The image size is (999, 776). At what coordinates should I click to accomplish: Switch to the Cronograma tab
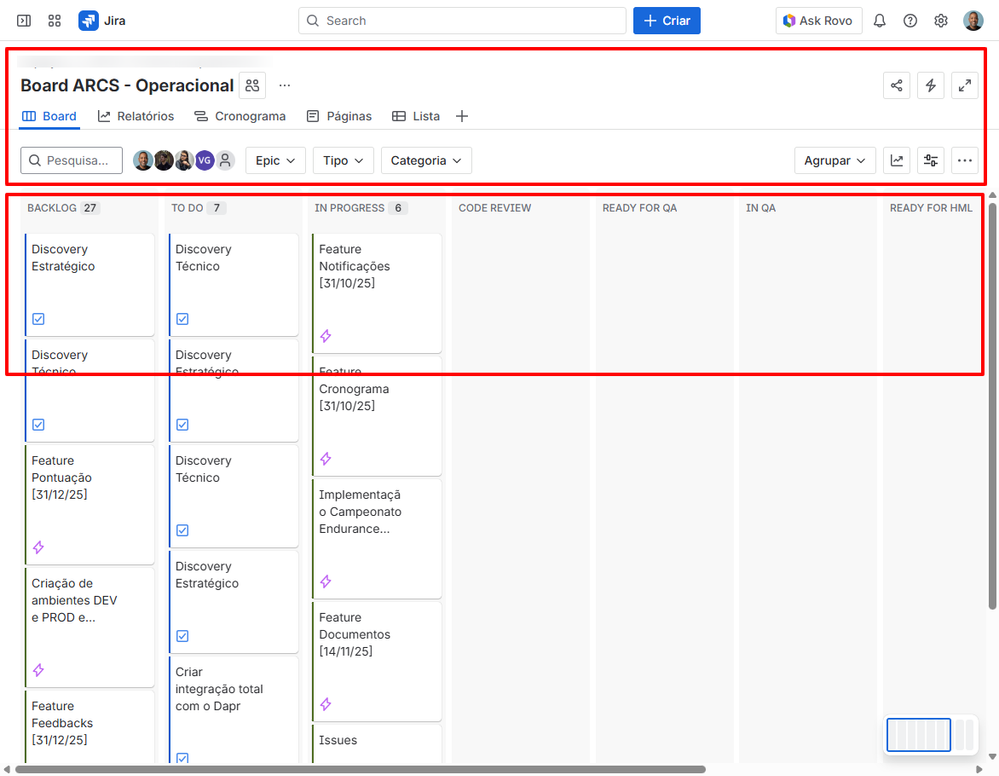(x=240, y=116)
